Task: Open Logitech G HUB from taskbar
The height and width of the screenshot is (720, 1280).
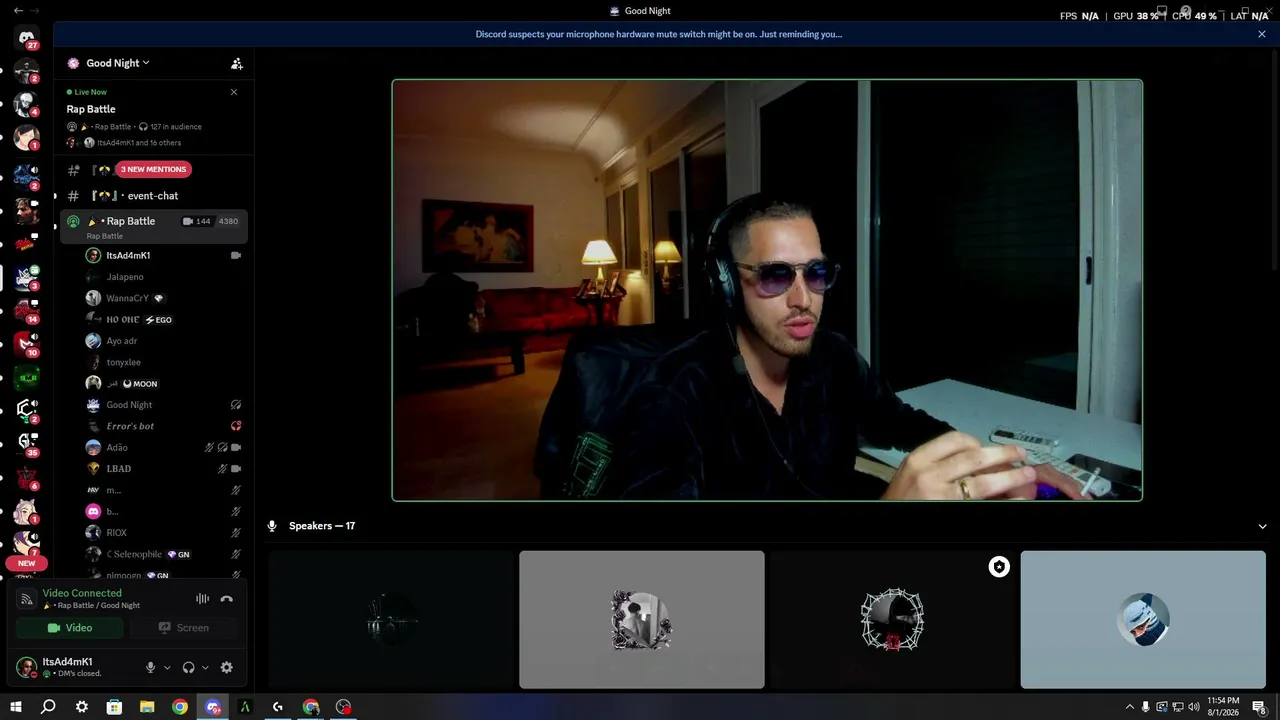Action: pos(278,707)
